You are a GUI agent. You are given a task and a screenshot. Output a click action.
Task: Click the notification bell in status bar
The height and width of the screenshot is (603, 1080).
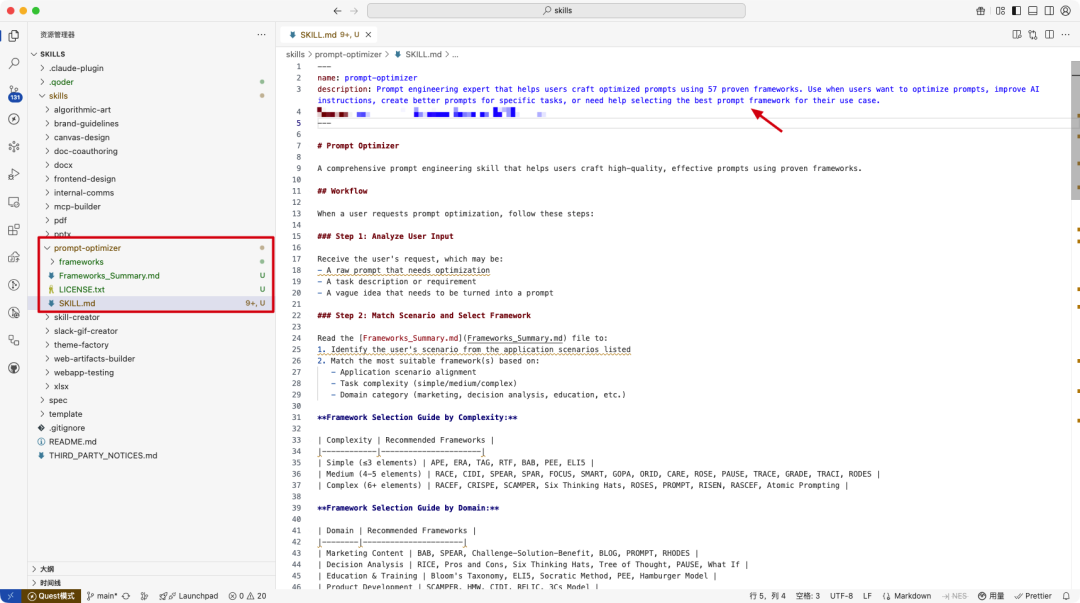point(1066,596)
